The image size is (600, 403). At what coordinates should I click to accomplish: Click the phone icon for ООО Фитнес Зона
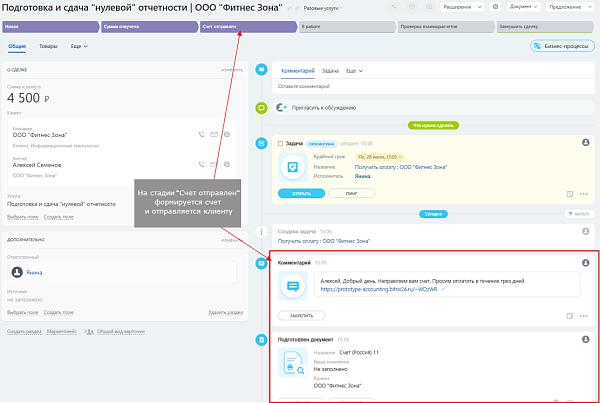point(202,134)
